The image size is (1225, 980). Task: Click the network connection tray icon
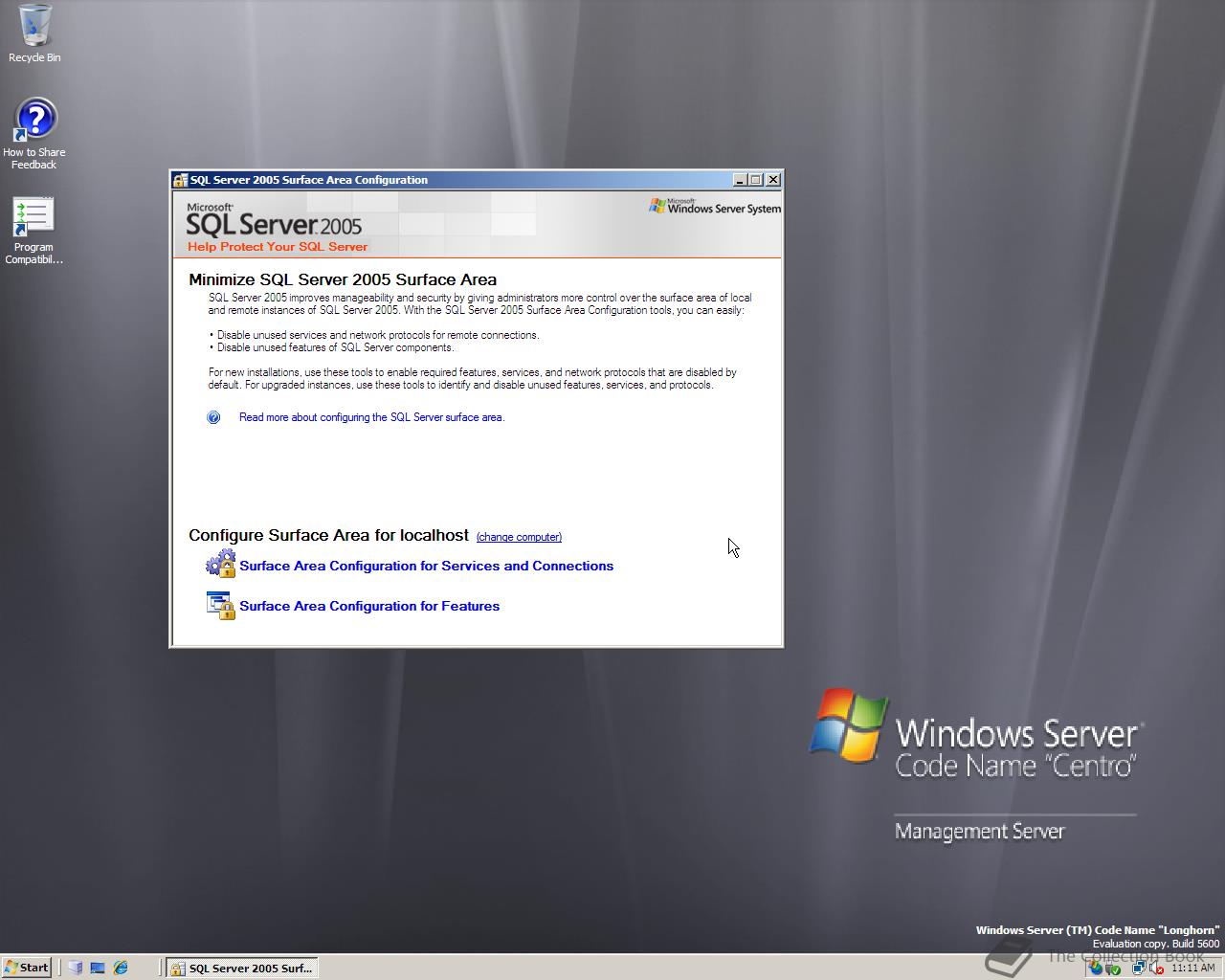pyautogui.click(x=1139, y=968)
